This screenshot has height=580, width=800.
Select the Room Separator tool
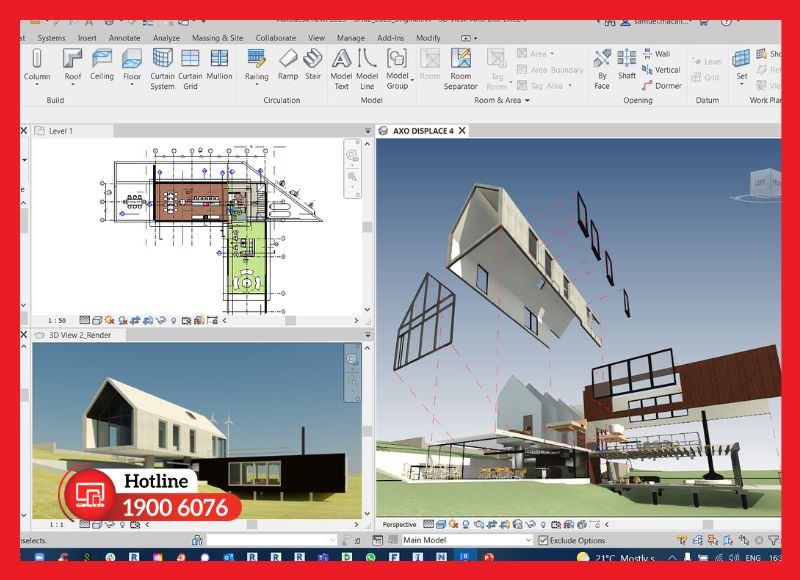pyautogui.click(x=461, y=69)
